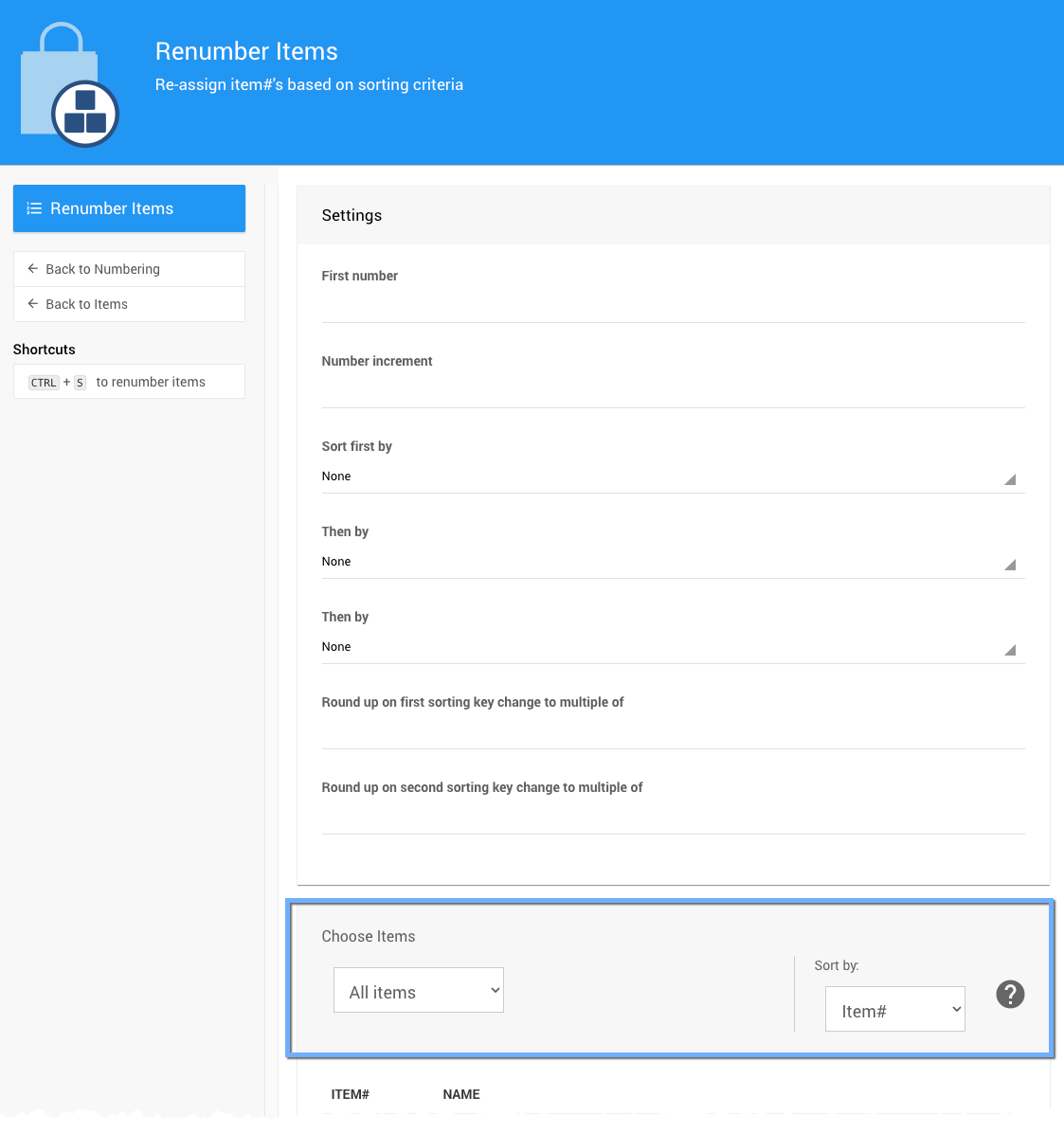Click the NAME column header
The height and width of the screenshot is (1133, 1064).
(x=461, y=1094)
